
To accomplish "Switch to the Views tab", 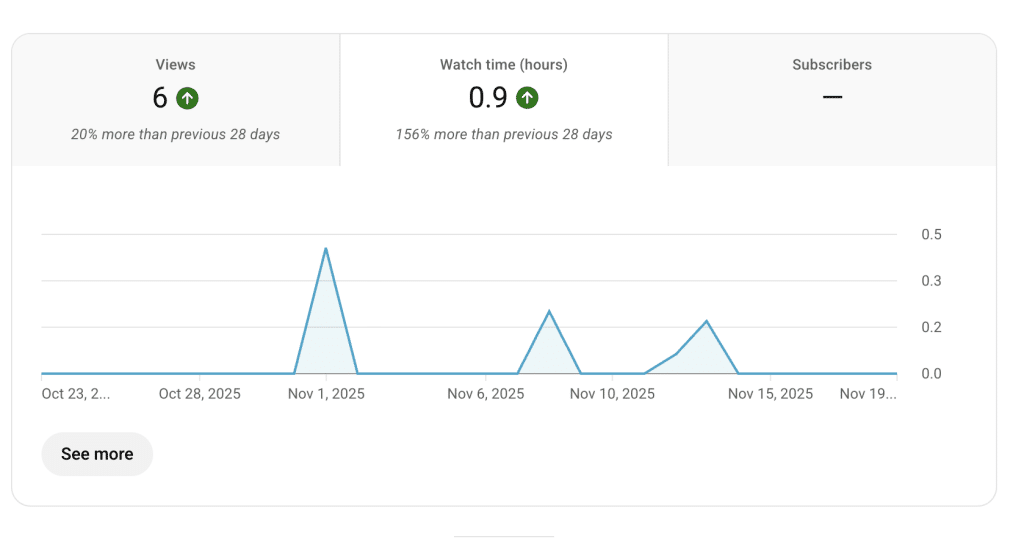I will (x=175, y=99).
